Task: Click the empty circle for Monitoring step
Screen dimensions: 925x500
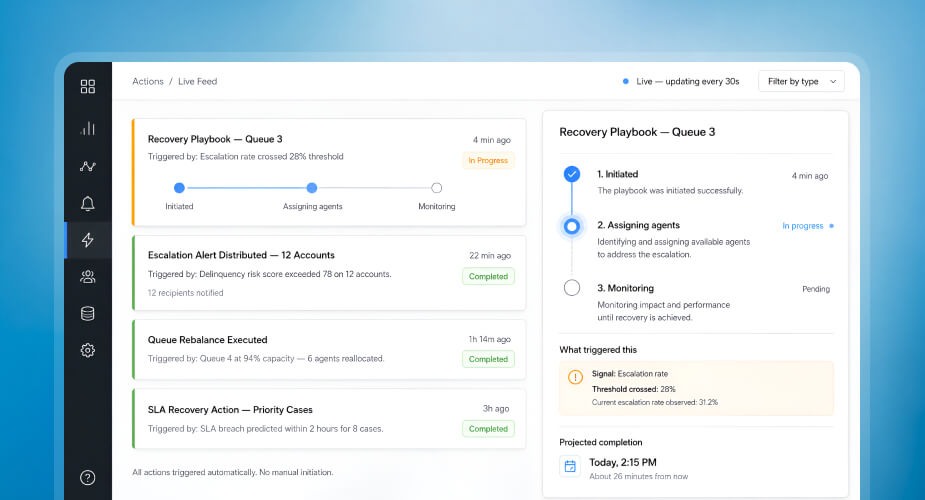Action: coord(572,288)
